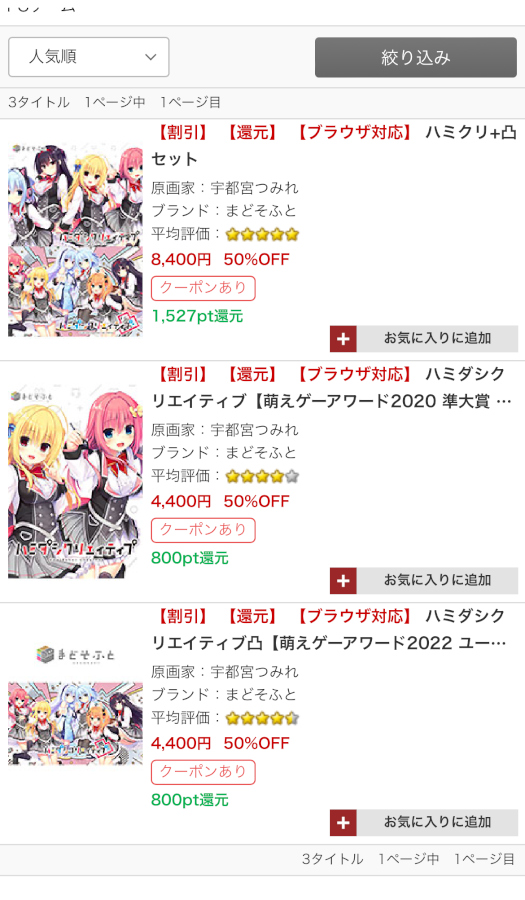
Task: Click the five-star rating of ハミクリ+凸セット
Action: click(262, 234)
